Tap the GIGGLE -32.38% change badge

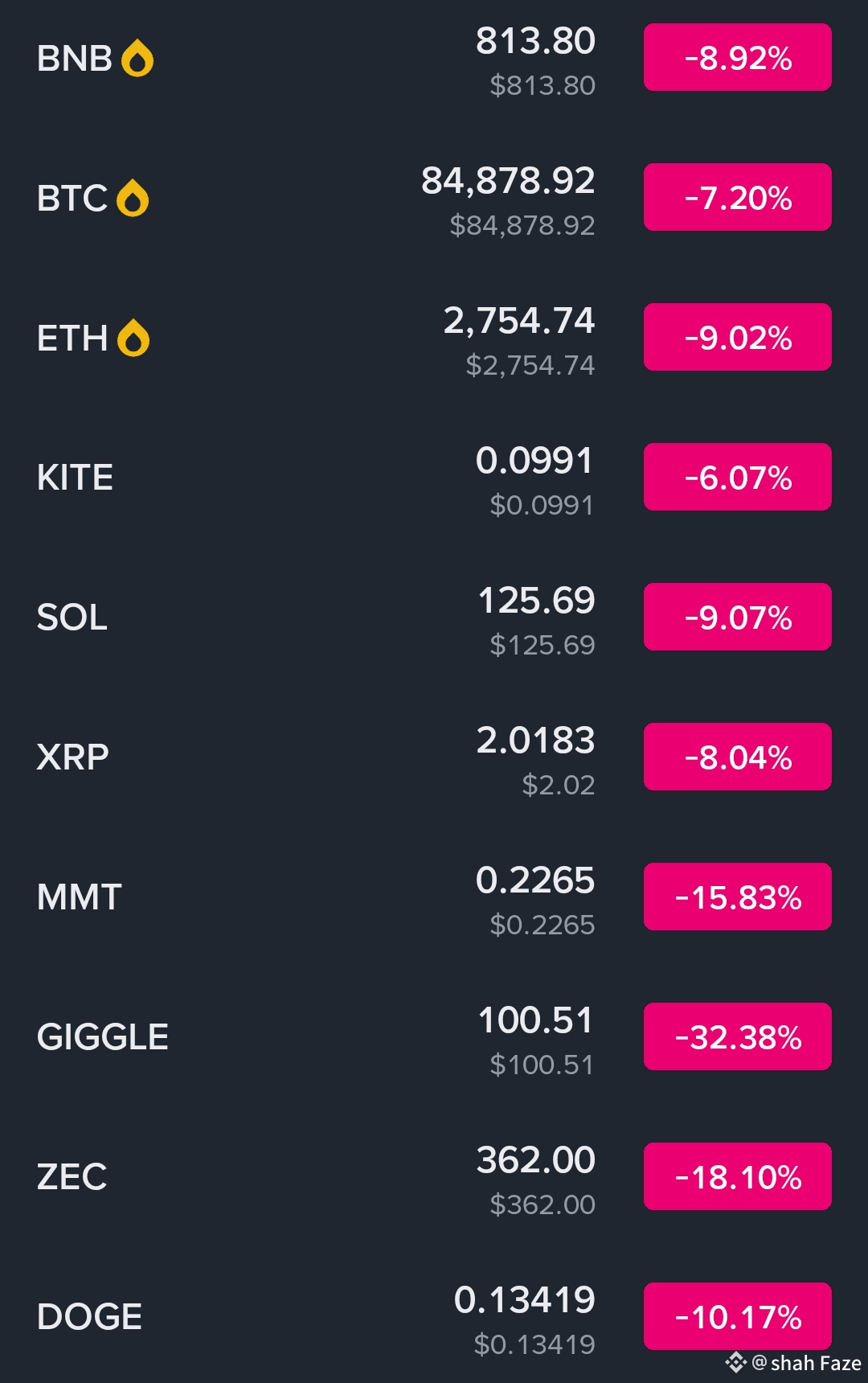[x=737, y=1037]
